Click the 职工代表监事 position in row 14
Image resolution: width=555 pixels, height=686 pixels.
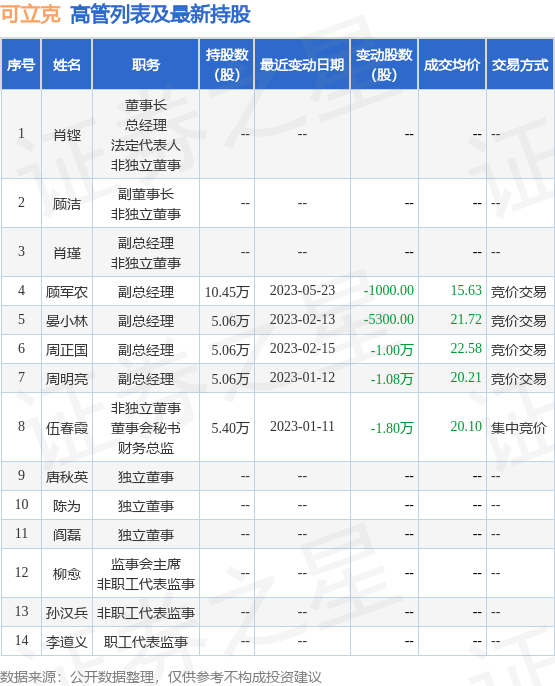[x=146, y=641]
